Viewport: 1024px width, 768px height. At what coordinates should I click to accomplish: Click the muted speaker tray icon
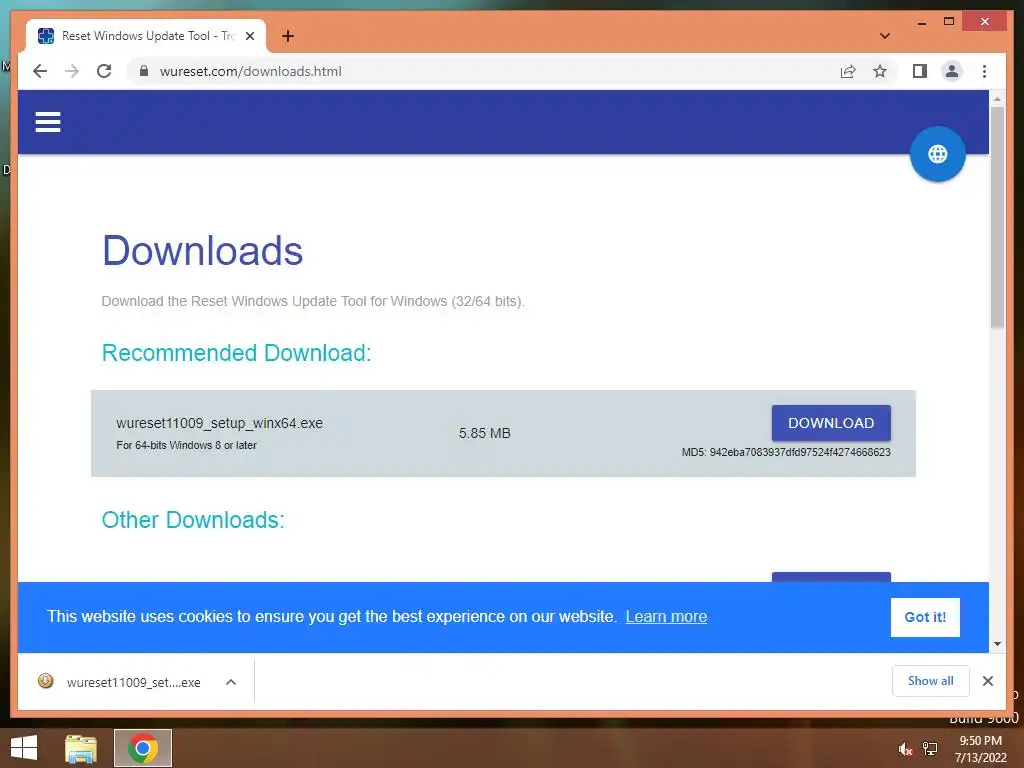pyautogui.click(x=905, y=749)
